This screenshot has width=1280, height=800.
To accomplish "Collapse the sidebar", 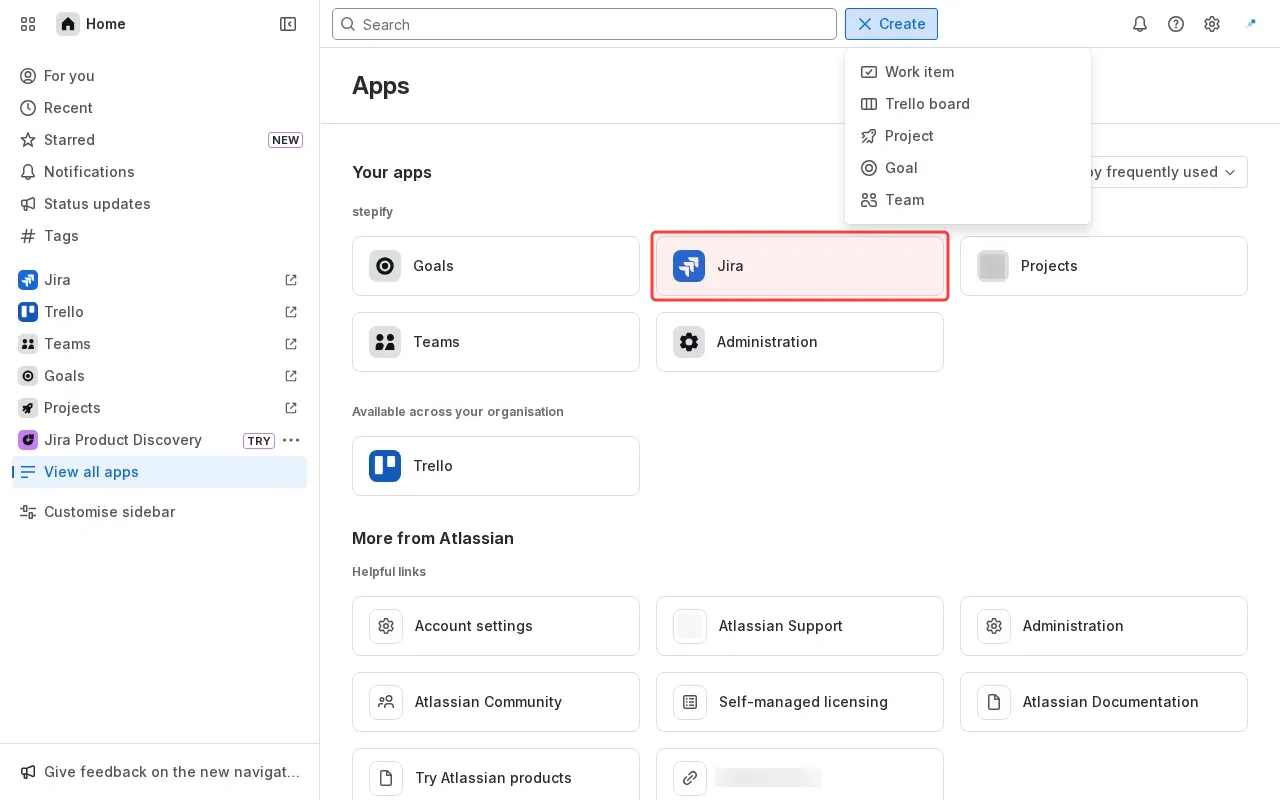I will point(288,24).
